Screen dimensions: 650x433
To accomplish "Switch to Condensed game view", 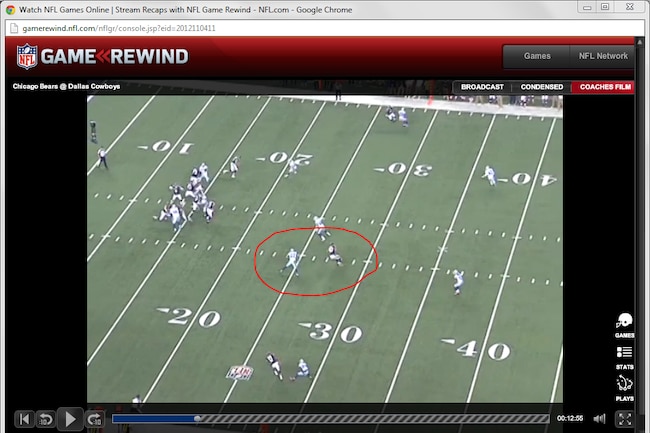I will [x=541, y=87].
